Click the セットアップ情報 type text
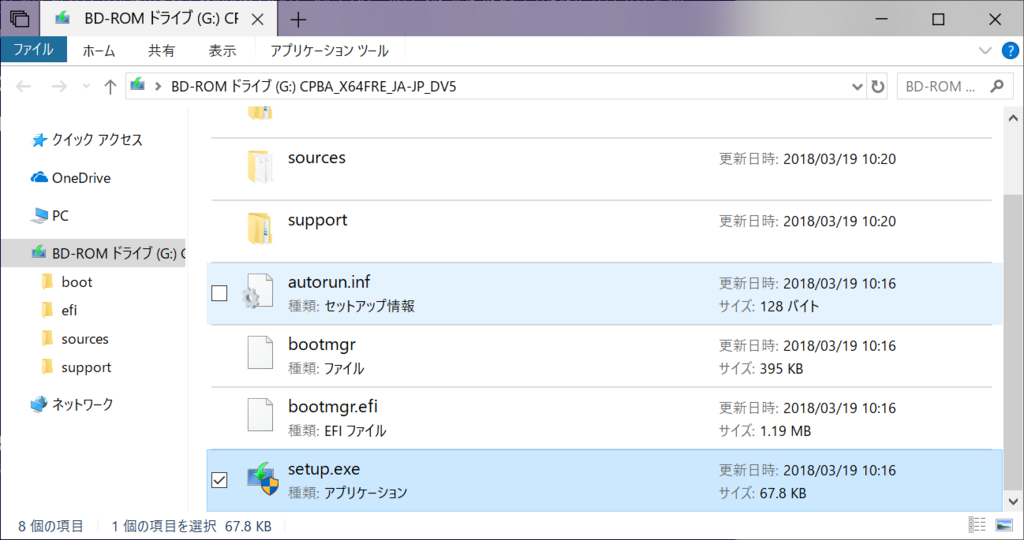Screen dimensions: 1024x540 (369, 306)
